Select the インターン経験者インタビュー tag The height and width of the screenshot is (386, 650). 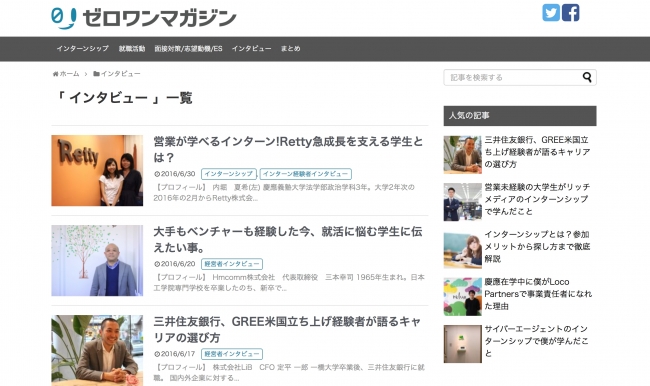pyautogui.click(x=306, y=174)
